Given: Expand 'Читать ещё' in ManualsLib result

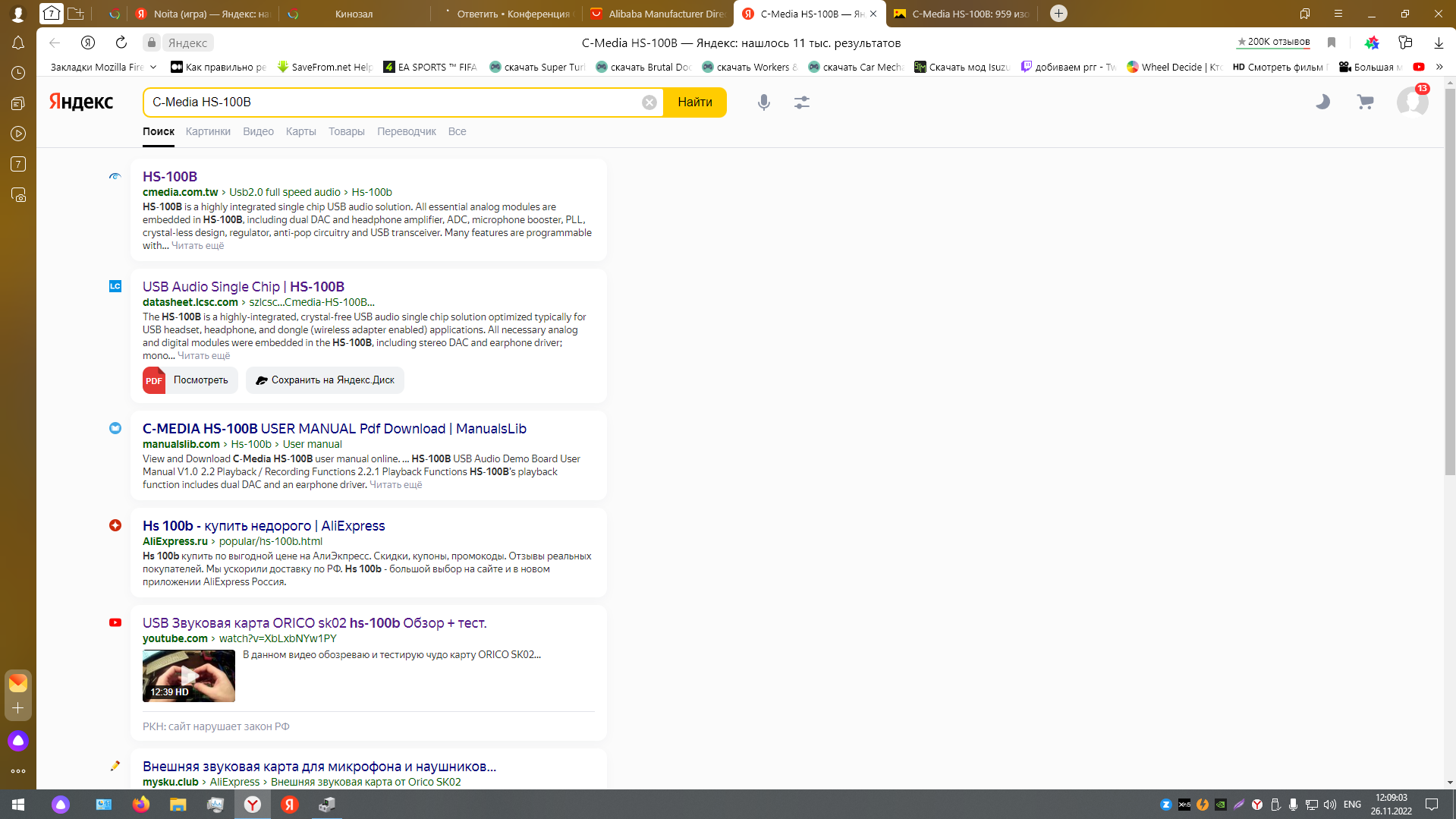Looking at the screenshot, I should tap(395, 485).
